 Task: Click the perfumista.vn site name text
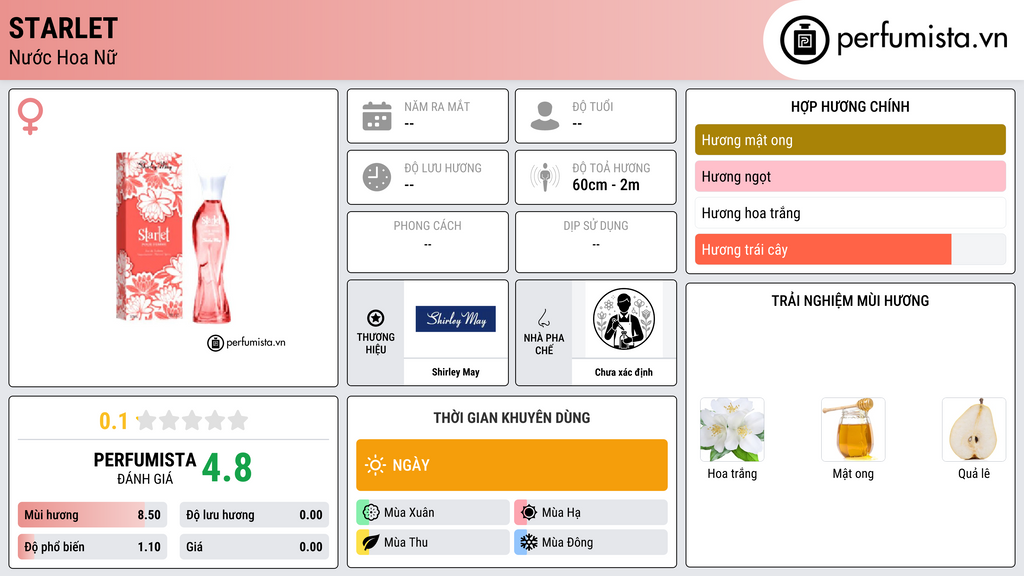pyautogui.click(x=922, y=39)
